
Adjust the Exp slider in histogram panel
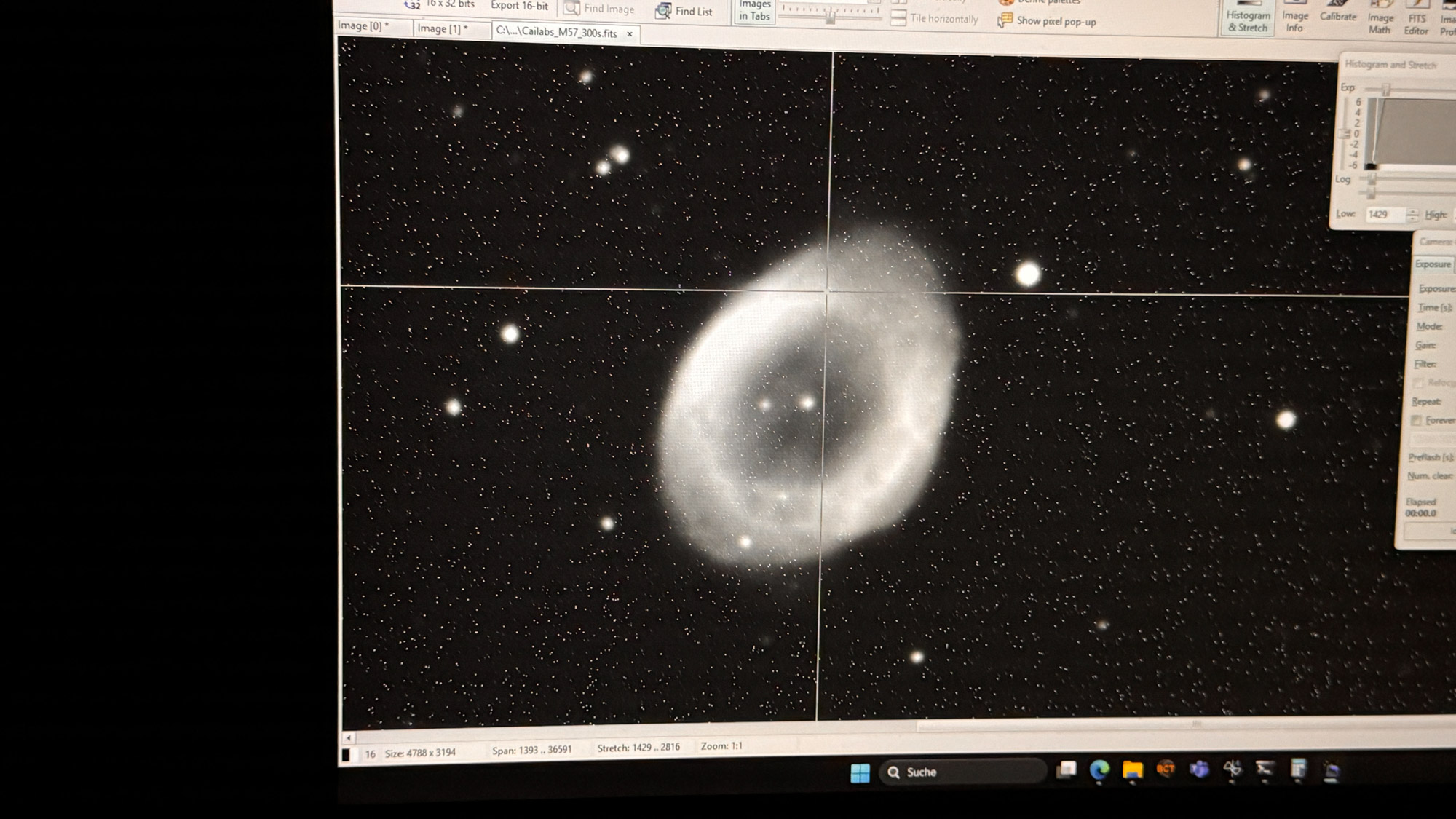1386,90
